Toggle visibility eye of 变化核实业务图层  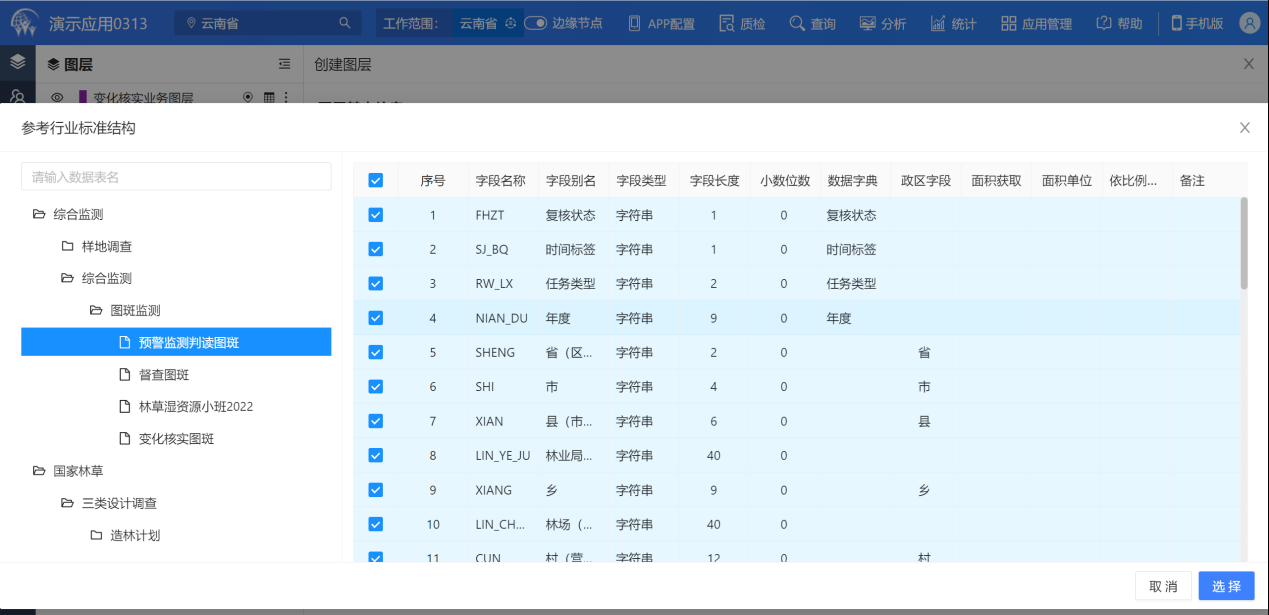click(57, 98)
